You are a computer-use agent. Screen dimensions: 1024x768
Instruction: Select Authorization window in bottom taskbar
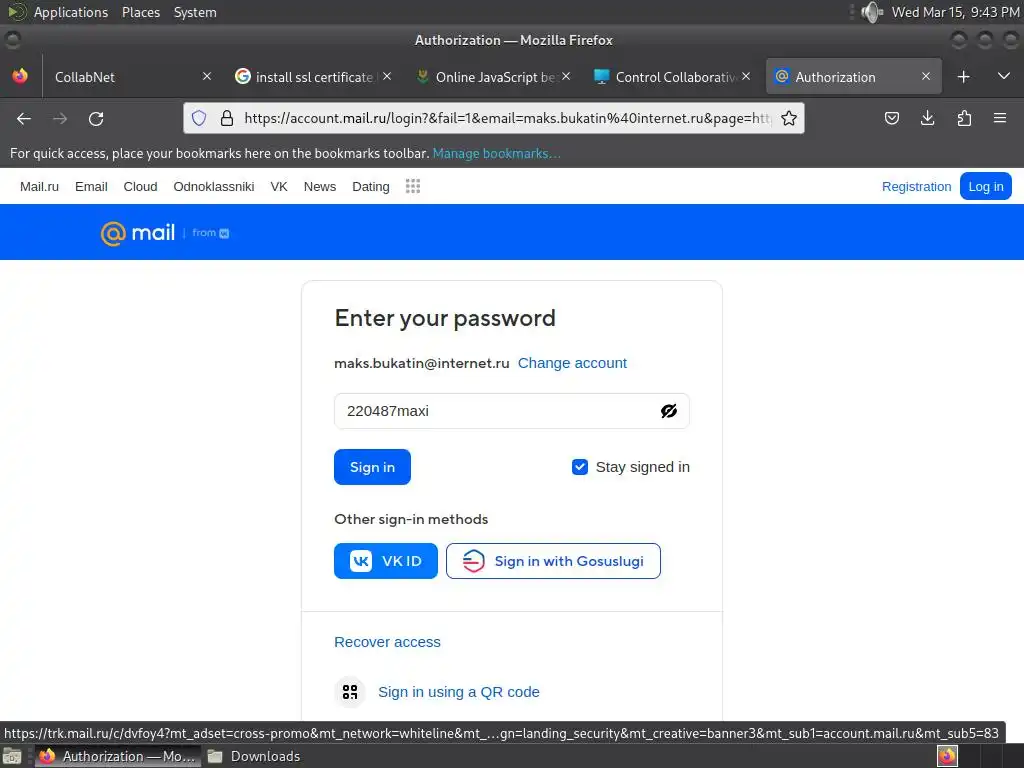click(118, 756)
